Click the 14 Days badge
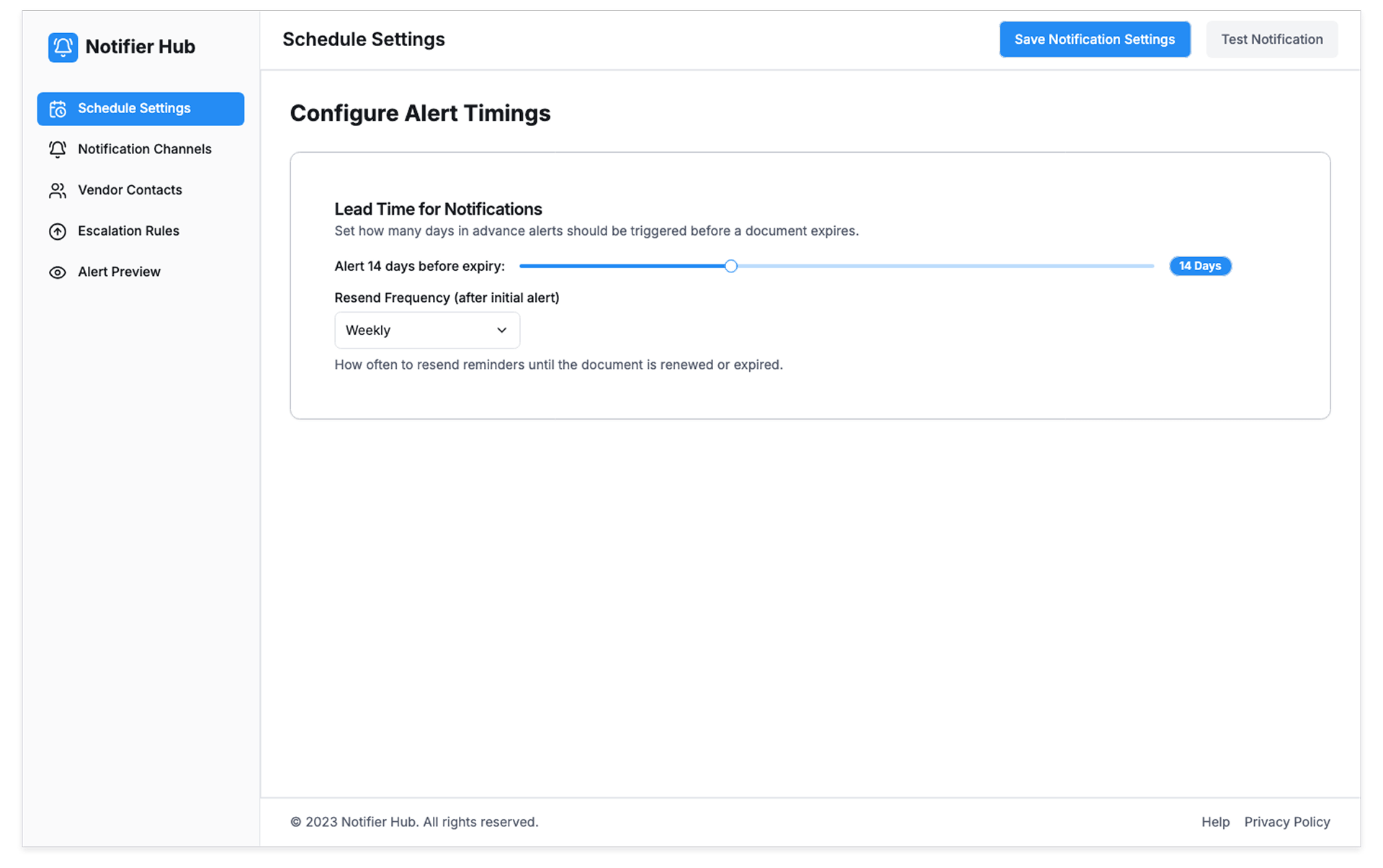 point(1199,267)
